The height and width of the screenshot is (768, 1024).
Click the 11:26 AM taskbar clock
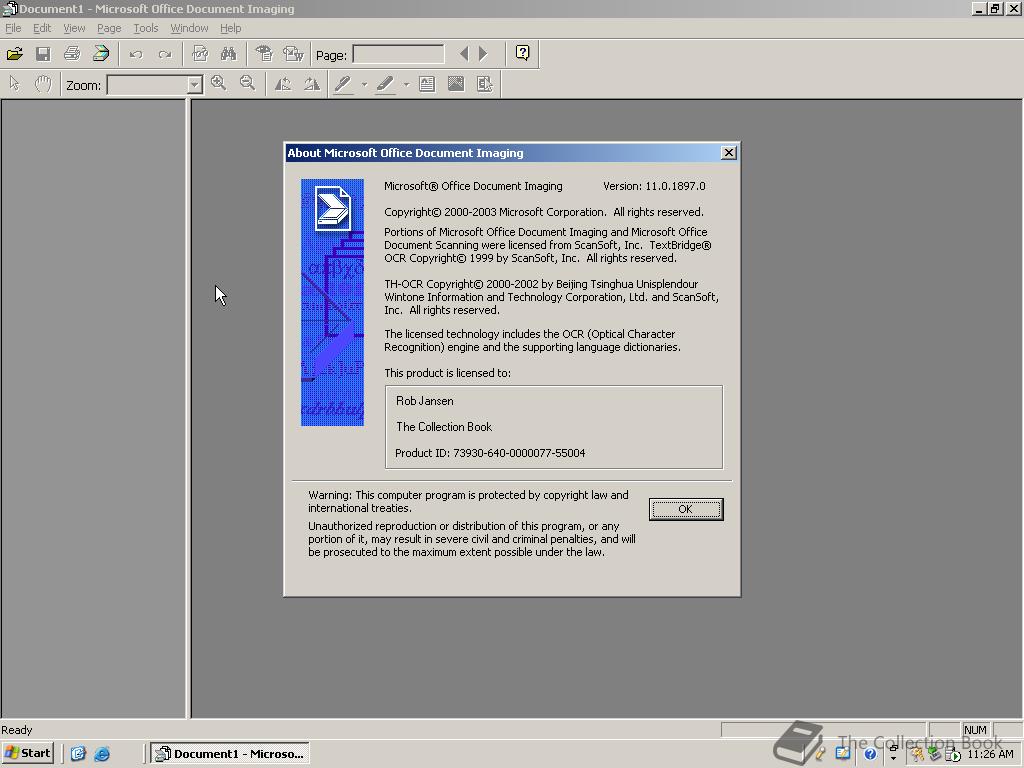[990, 754]
